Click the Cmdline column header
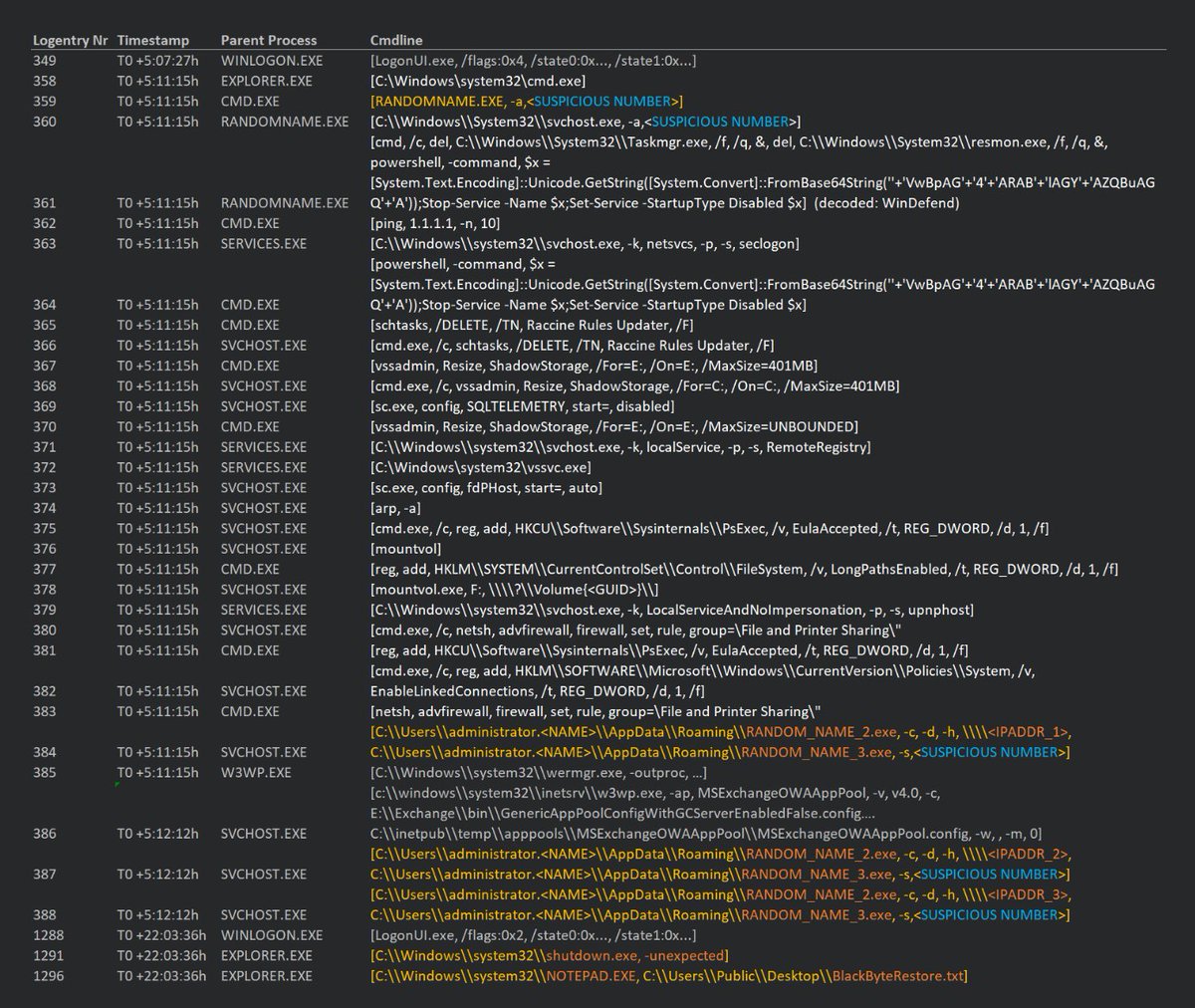Image resolution: width=1195 pixels, height=1008 pixels. tap(396, 40)
